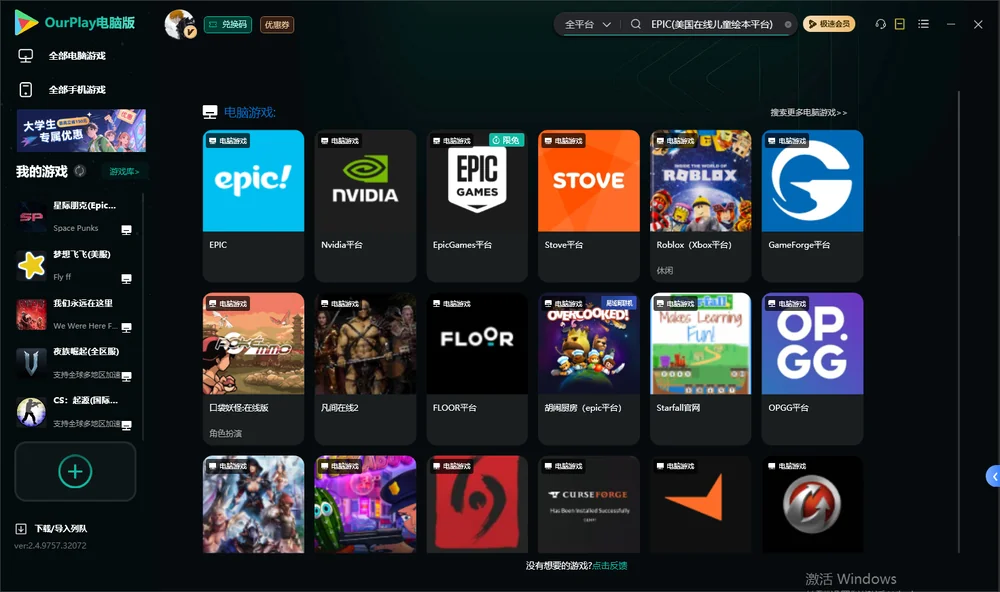Clear the search field text
The width and height of the screenshot is (1000, 592).
(x=788, y=25)
